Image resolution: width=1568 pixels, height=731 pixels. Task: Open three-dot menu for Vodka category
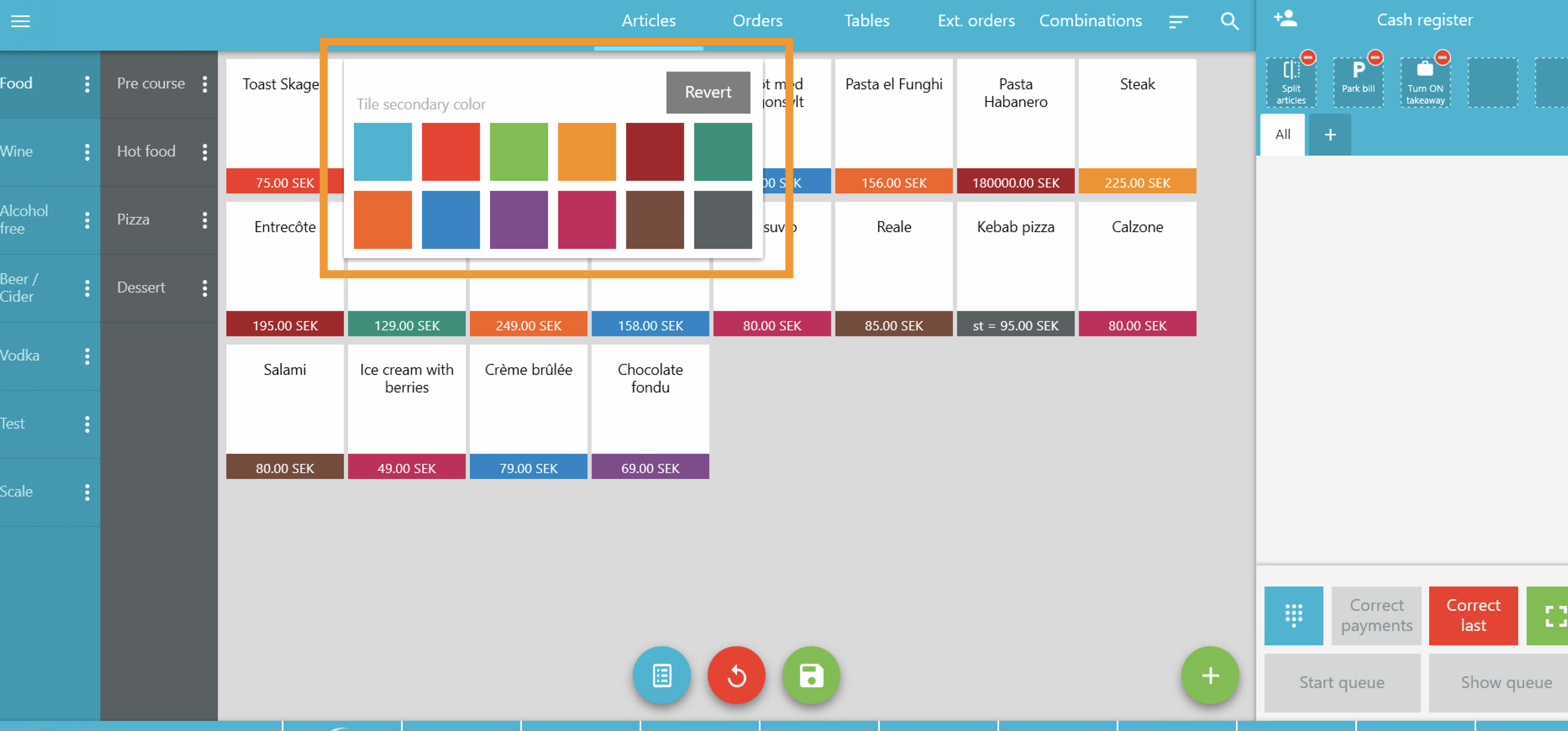click(x=87, y=356)
